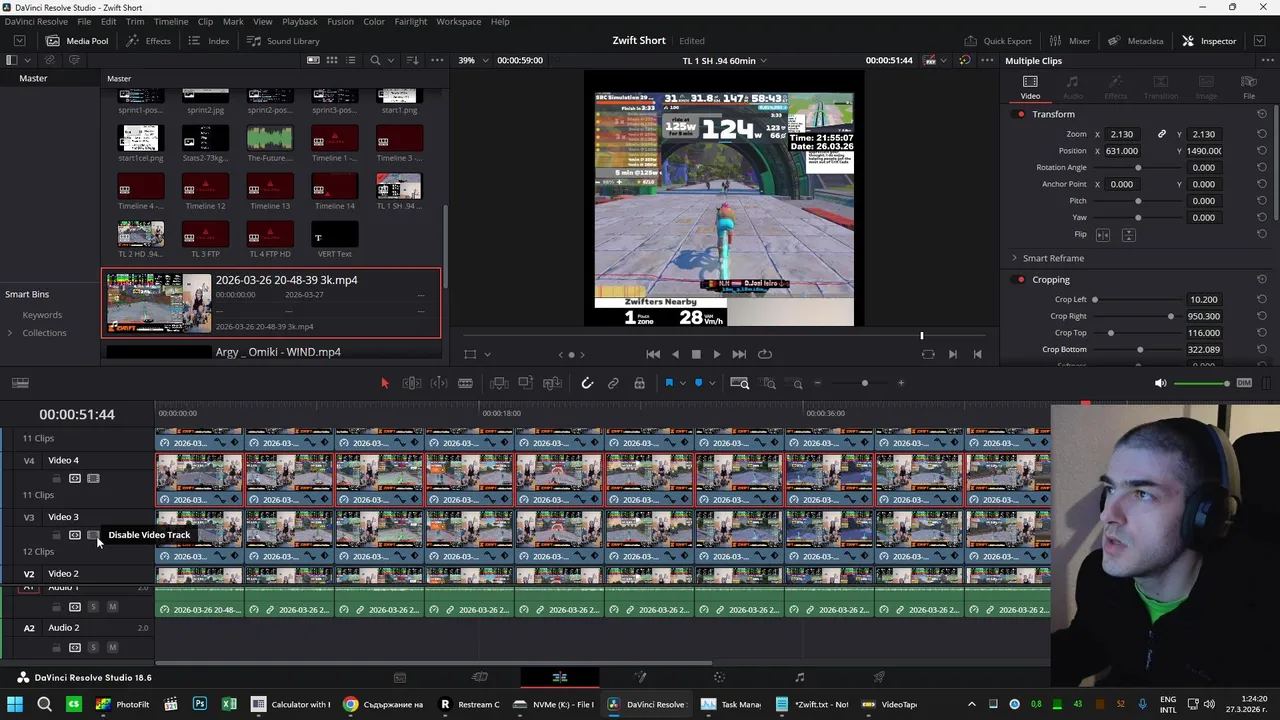Open the Sound Library panel
Screen dimensions: 1280x720
(x=283, y=41)
